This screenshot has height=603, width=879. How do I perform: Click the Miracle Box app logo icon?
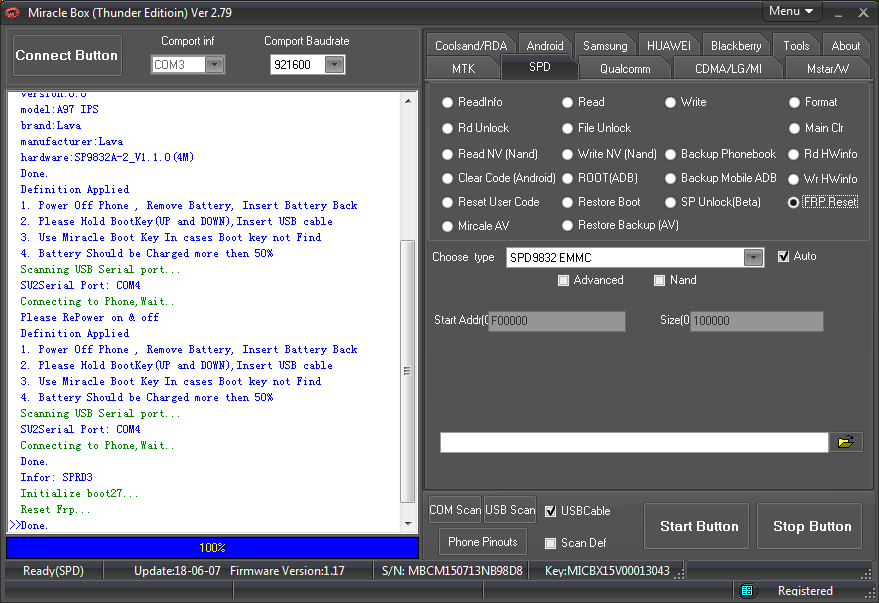coord(12,12)
